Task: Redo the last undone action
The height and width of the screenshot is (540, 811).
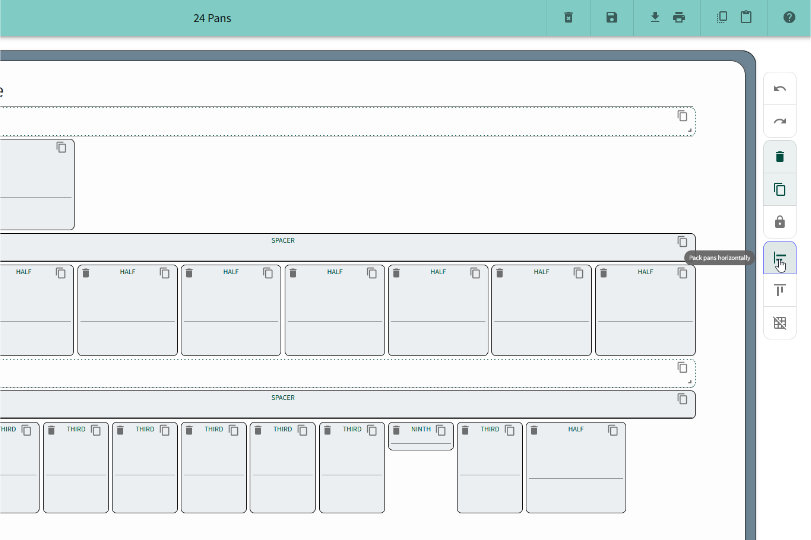Action: (780, 122)
